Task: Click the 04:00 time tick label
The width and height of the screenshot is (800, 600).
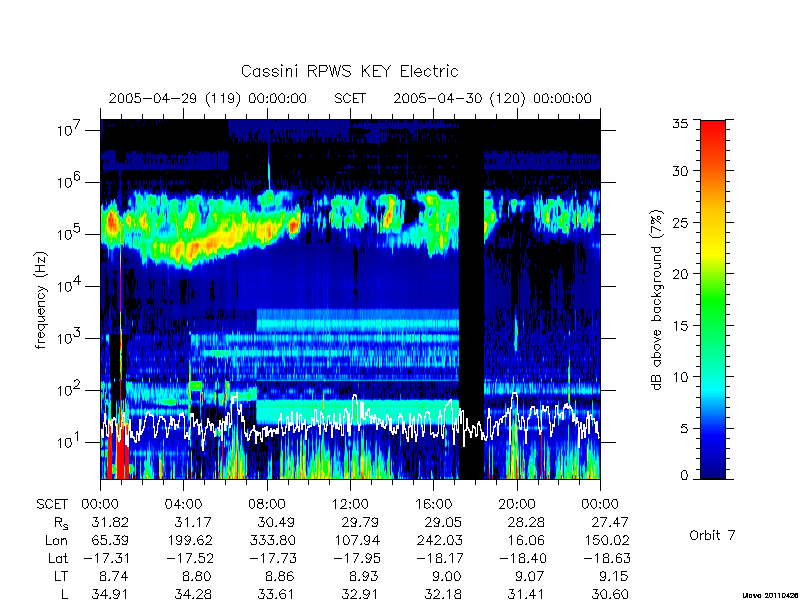Action: [183, 504]
